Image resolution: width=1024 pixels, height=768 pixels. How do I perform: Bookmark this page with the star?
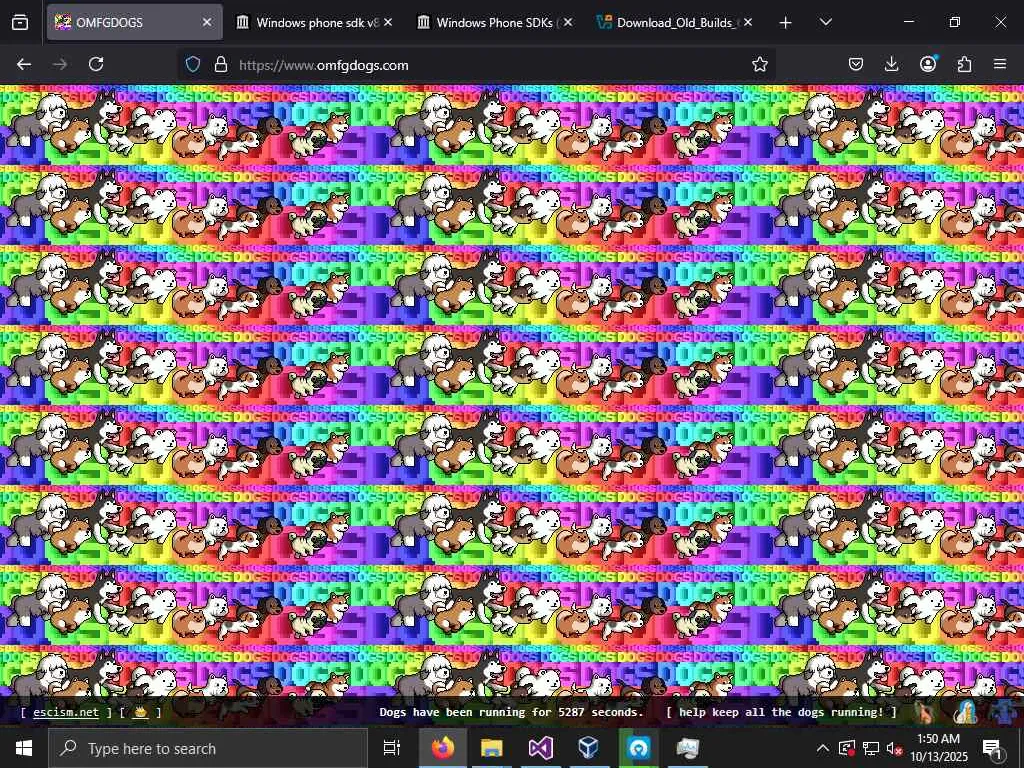pos(760,64)
